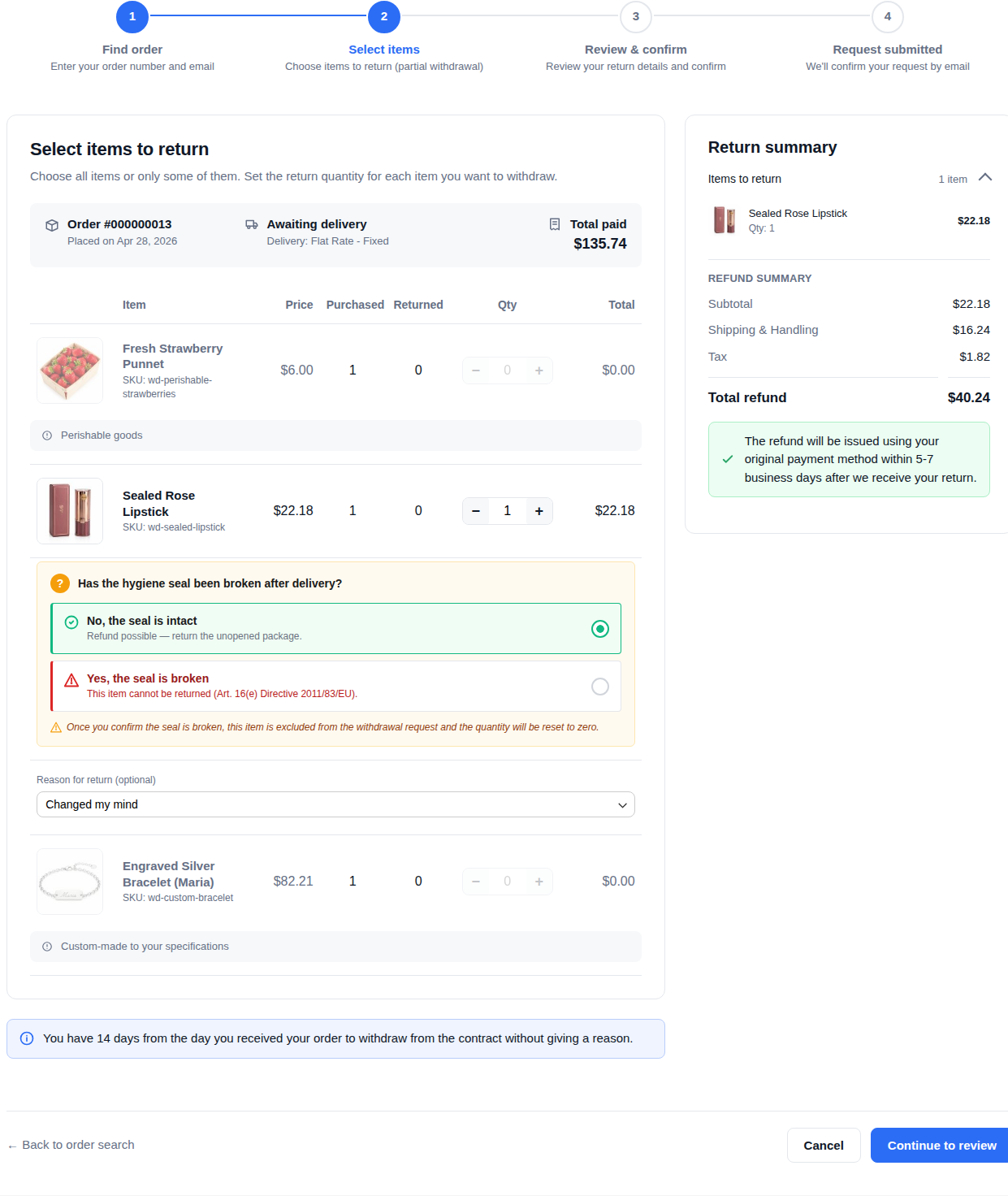The height and width of the screenshot is (1196, 1008).
Task: Click the Engraved Silver Bracelet thumbnail
Action: 70,882
